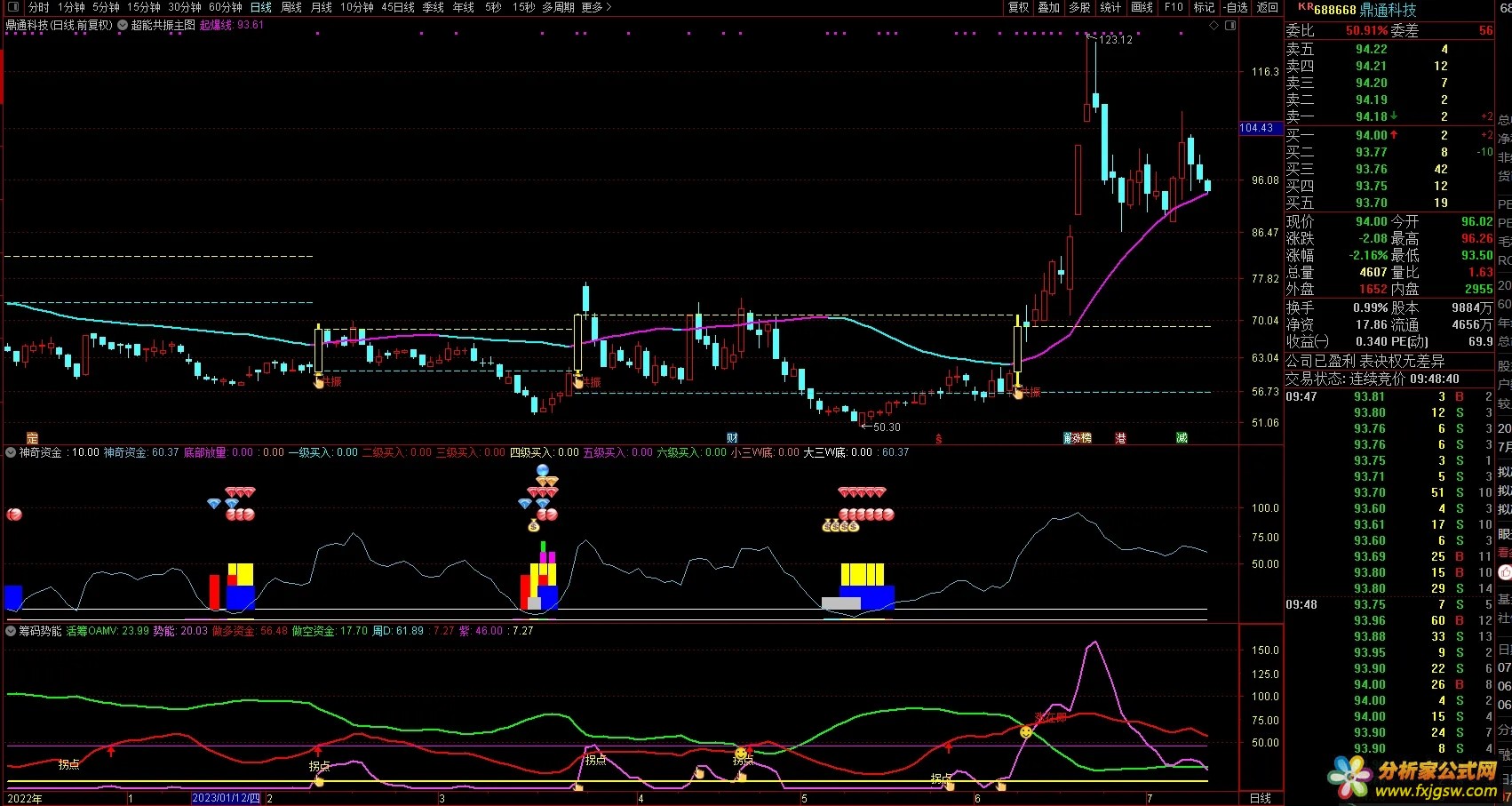Open the 多周期 view
Image resolution: width=1512 pixels, height=806 pixels.
pyautogui.click(x=558, y=7)
